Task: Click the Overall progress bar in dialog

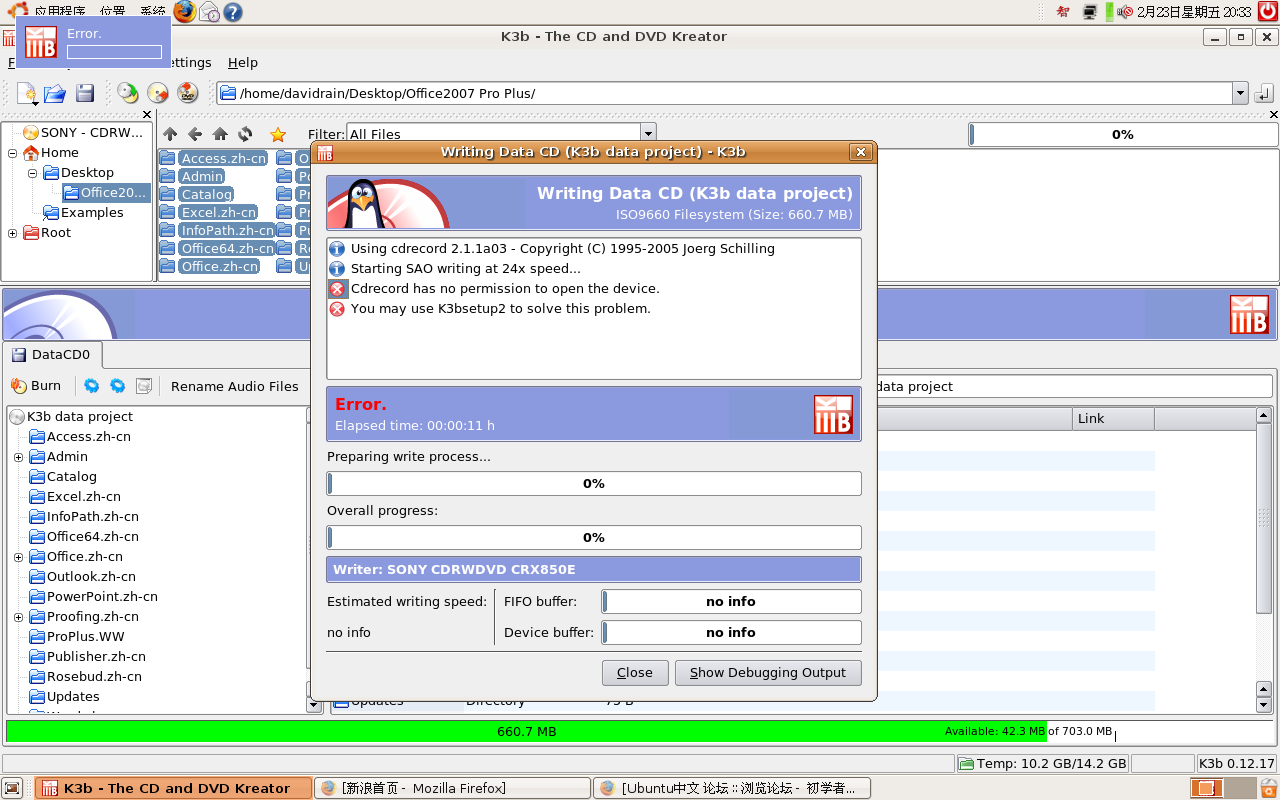Action: tap(594, 537)
